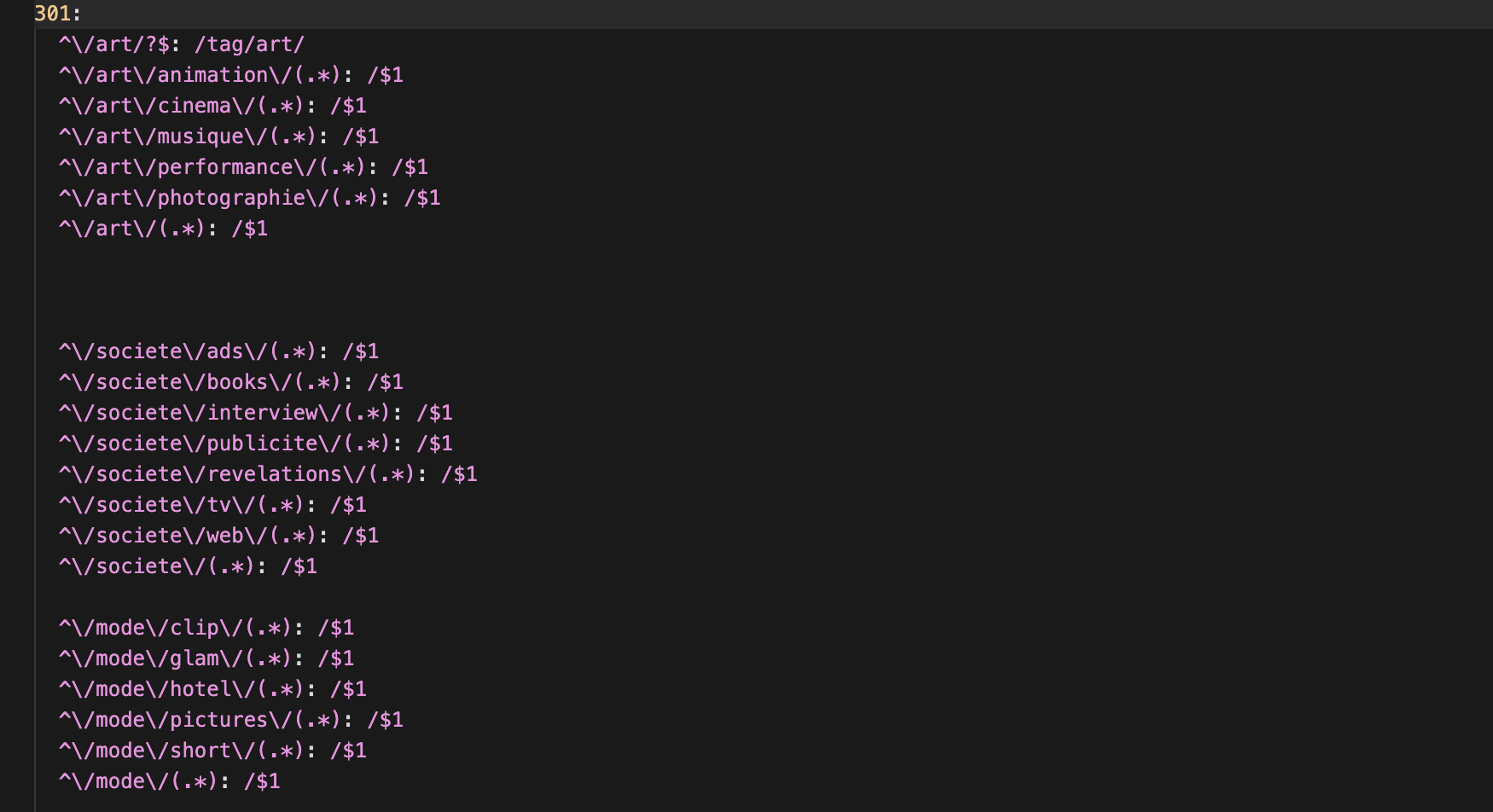Image resolution: width=1493 pixels, height=812 pixels.
Task: Select the mode/short redirect line
Action: click(212, 751)
